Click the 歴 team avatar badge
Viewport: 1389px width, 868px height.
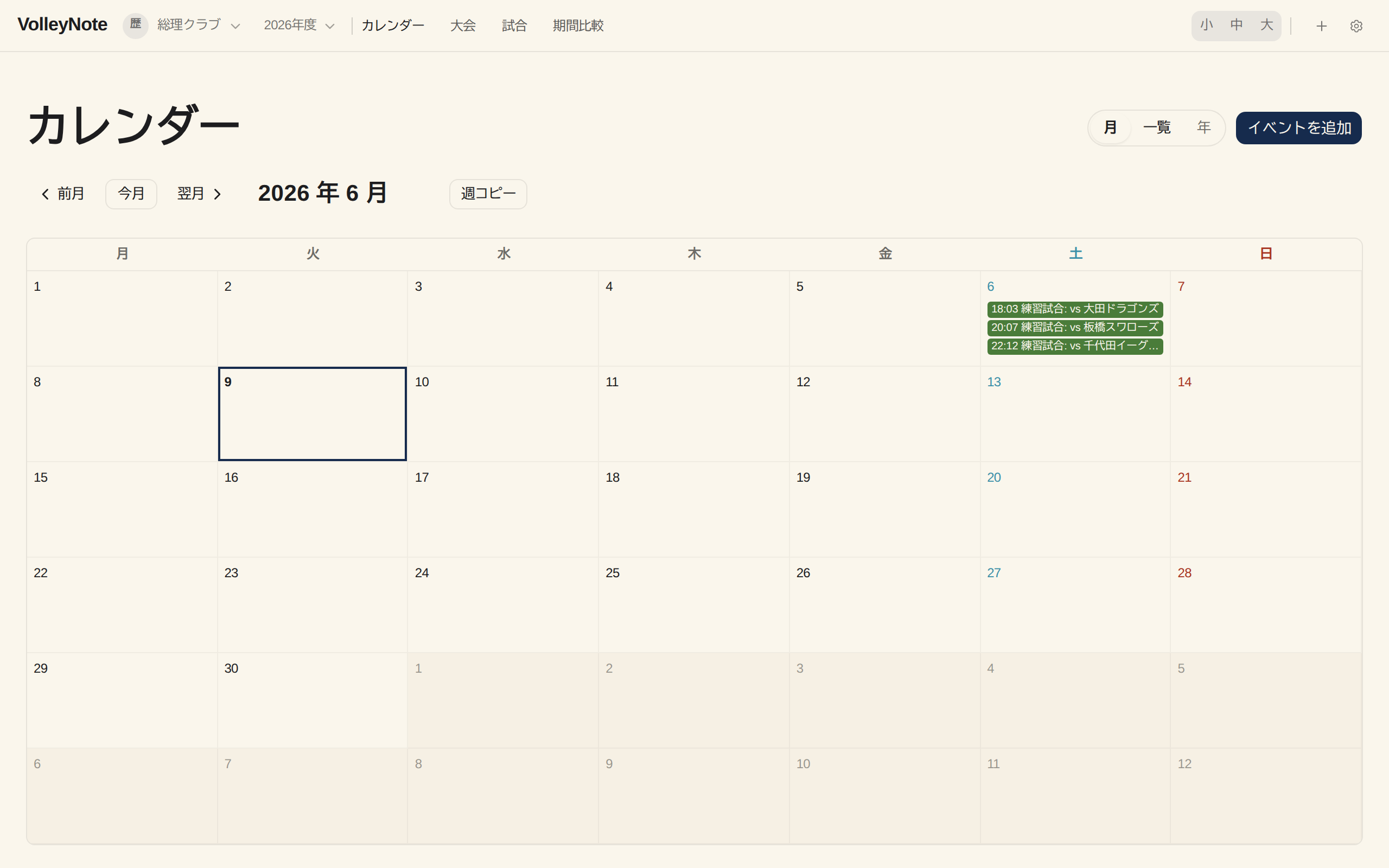coord(136,25)
